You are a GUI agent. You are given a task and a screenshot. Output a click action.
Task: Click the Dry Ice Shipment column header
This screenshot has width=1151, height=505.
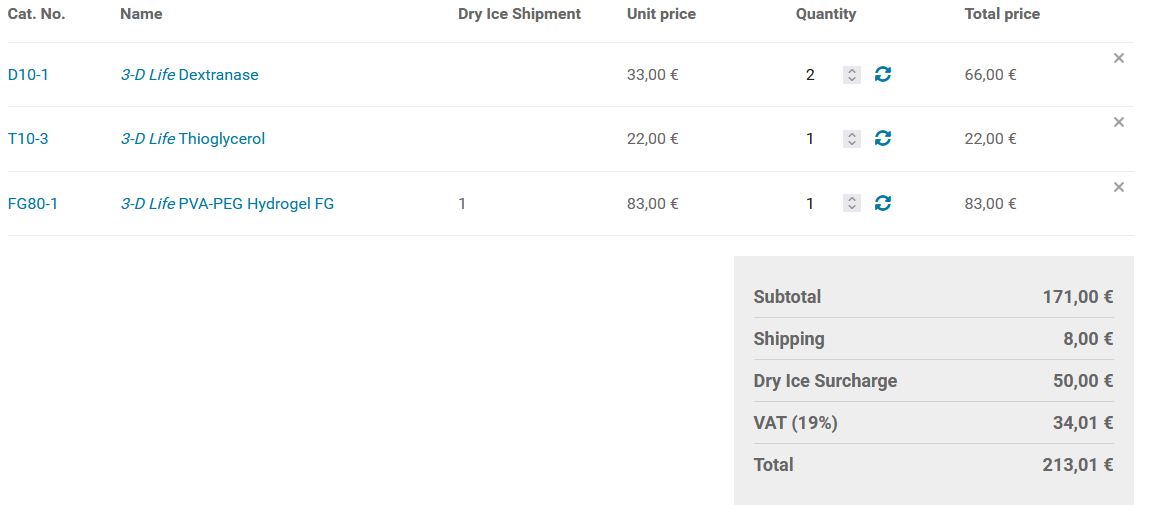click(519, 14)
